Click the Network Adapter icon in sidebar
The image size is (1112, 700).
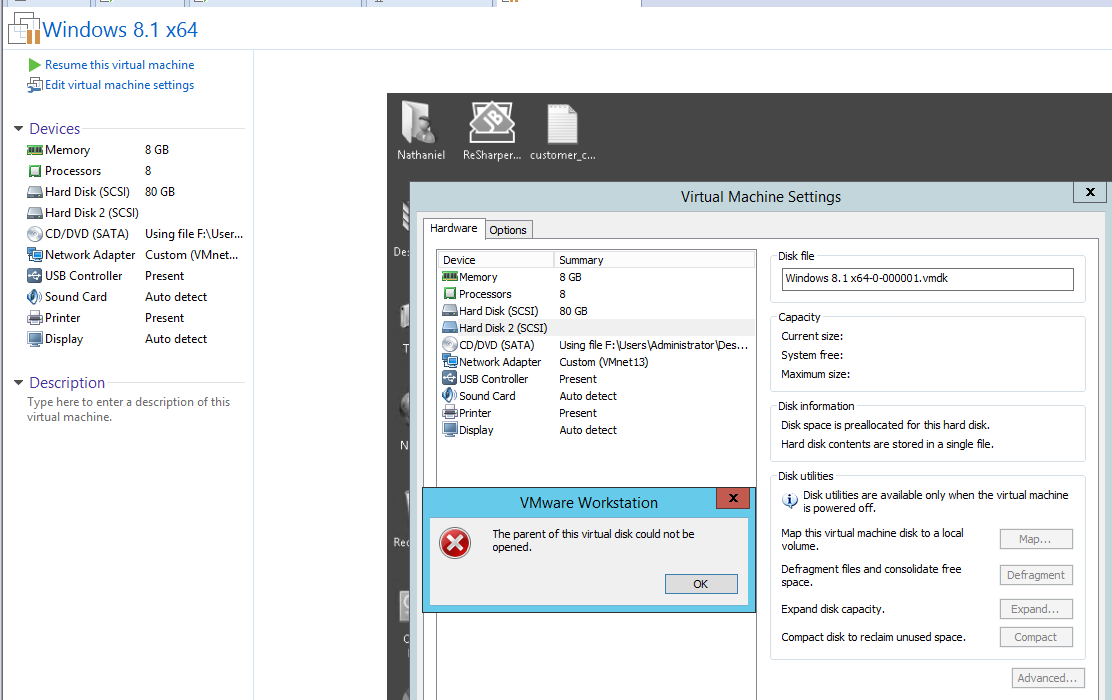click(x=35, y=255)
